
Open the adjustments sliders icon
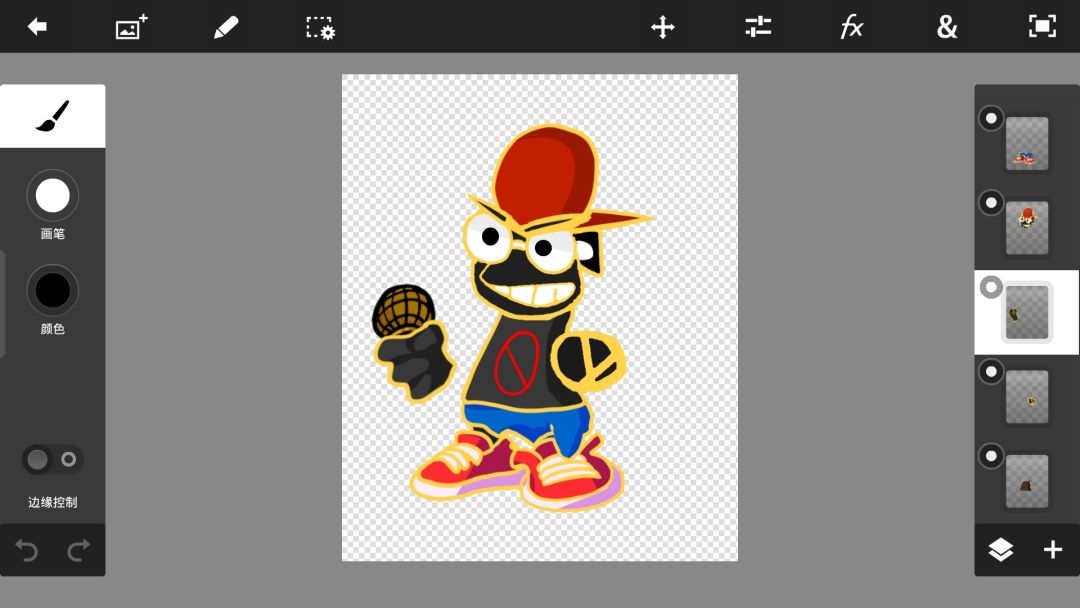758,27
